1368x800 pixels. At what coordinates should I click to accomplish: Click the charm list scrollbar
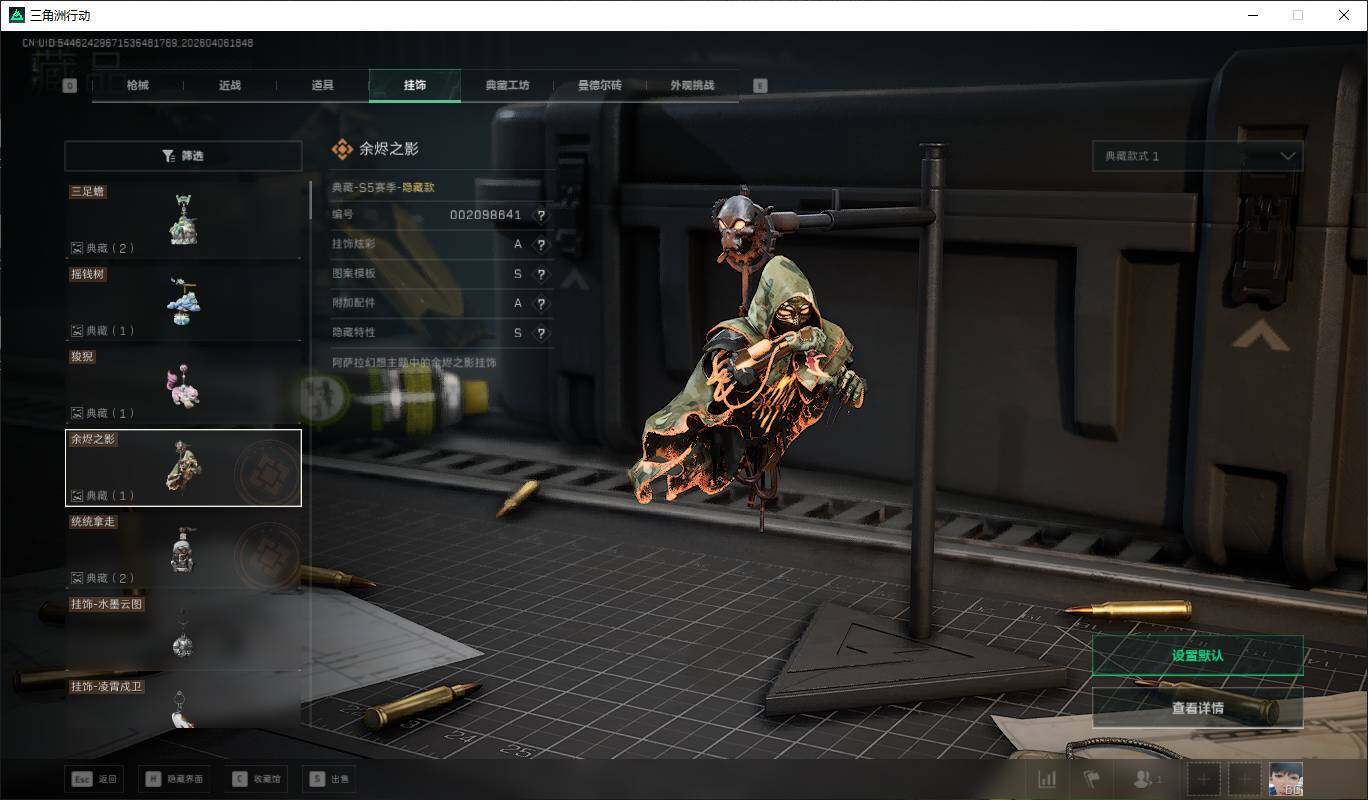pos(310,200)
